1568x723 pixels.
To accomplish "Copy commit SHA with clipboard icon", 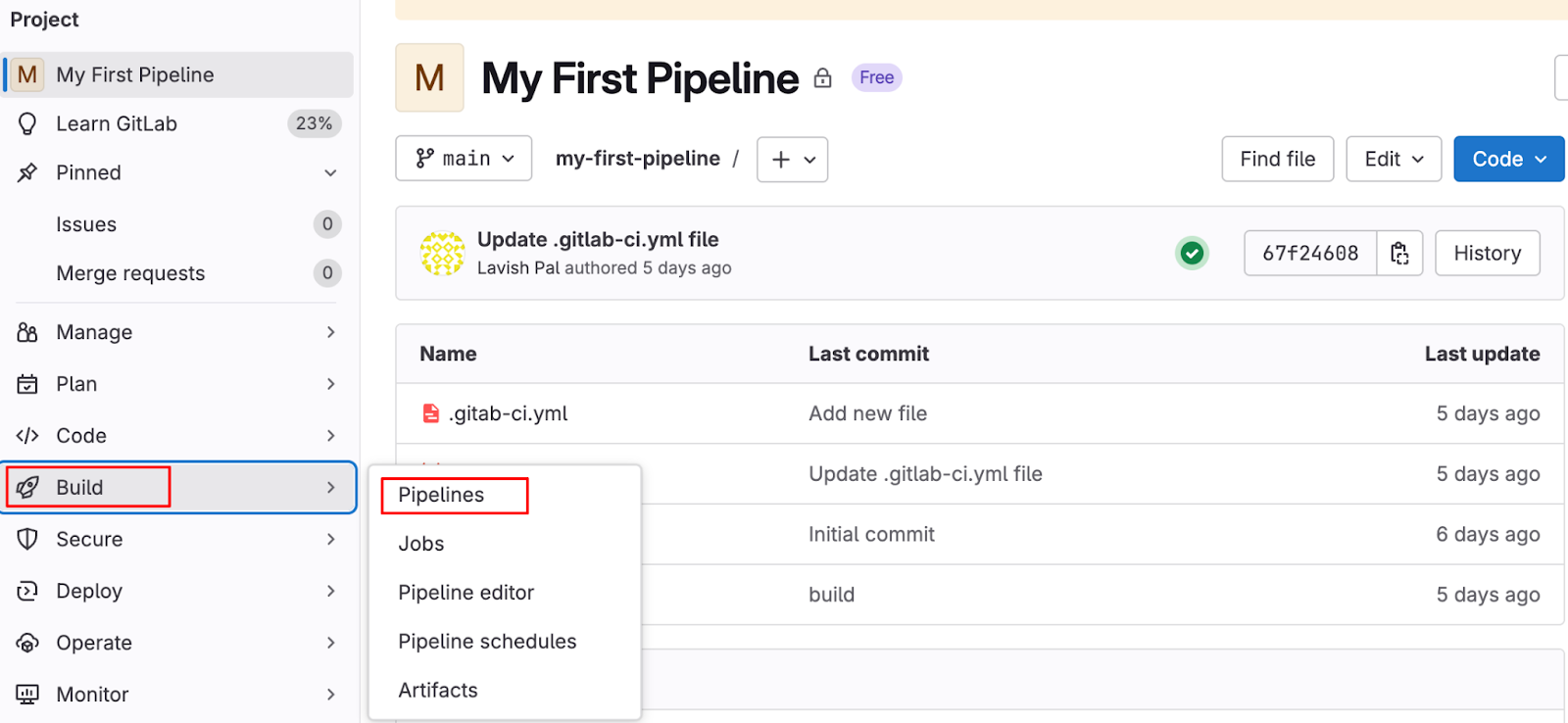I will pyautogui.click(x=1399, y=253).
